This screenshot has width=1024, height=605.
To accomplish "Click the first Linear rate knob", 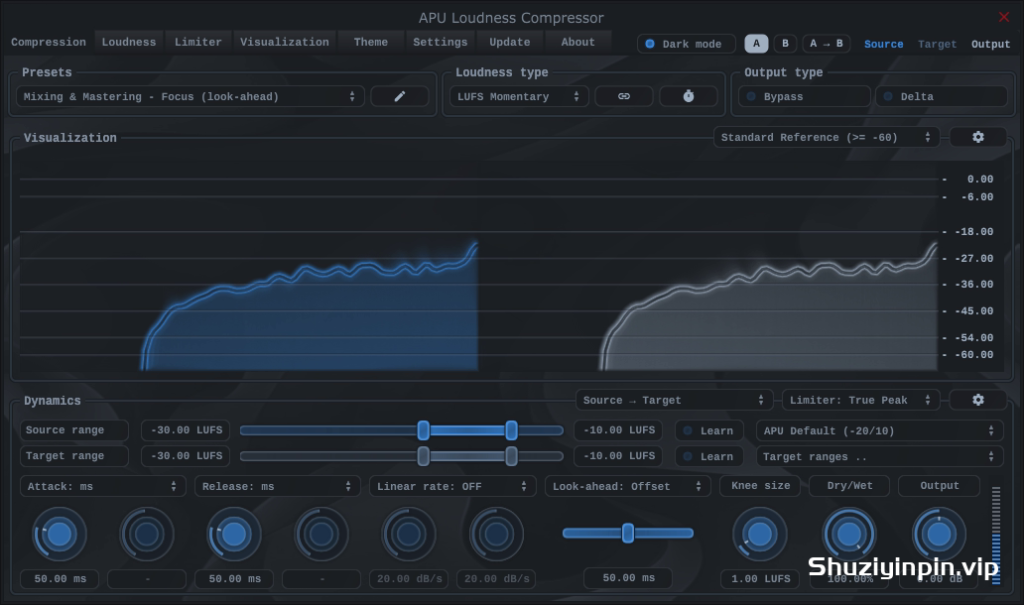I will tap(408, 534).
